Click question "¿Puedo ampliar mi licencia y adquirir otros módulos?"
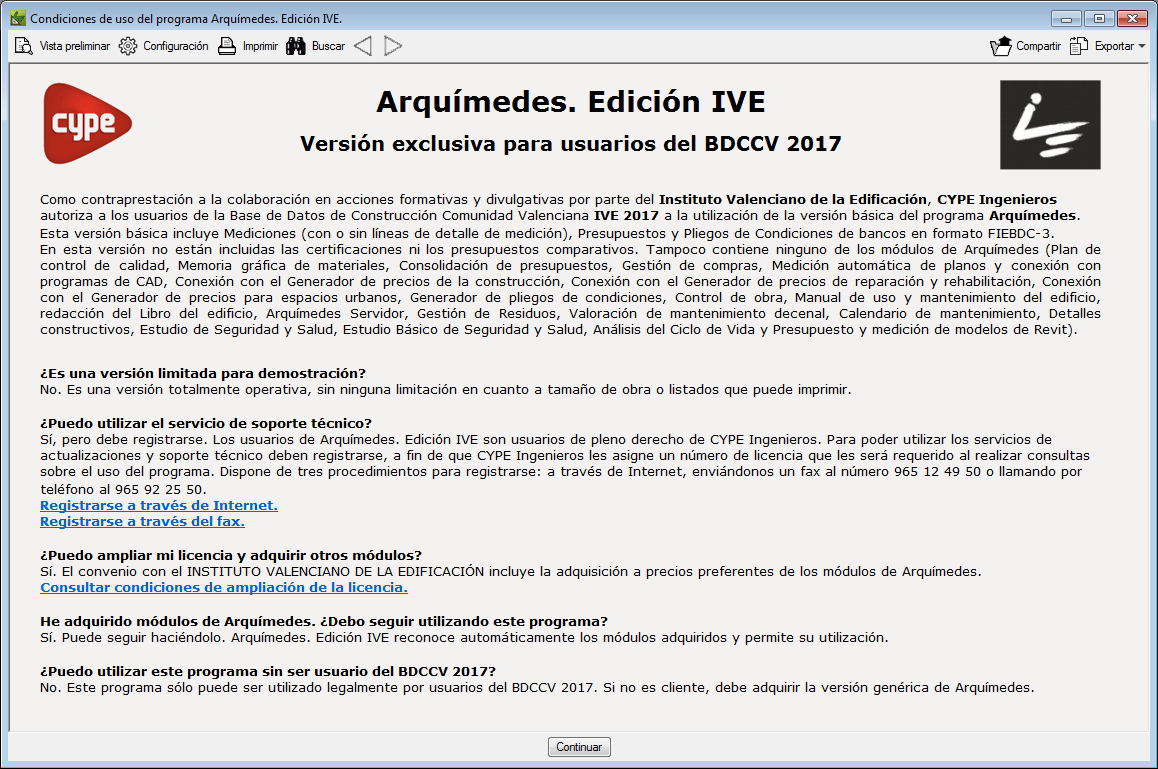1158x769 pixels. pos(231,555)
